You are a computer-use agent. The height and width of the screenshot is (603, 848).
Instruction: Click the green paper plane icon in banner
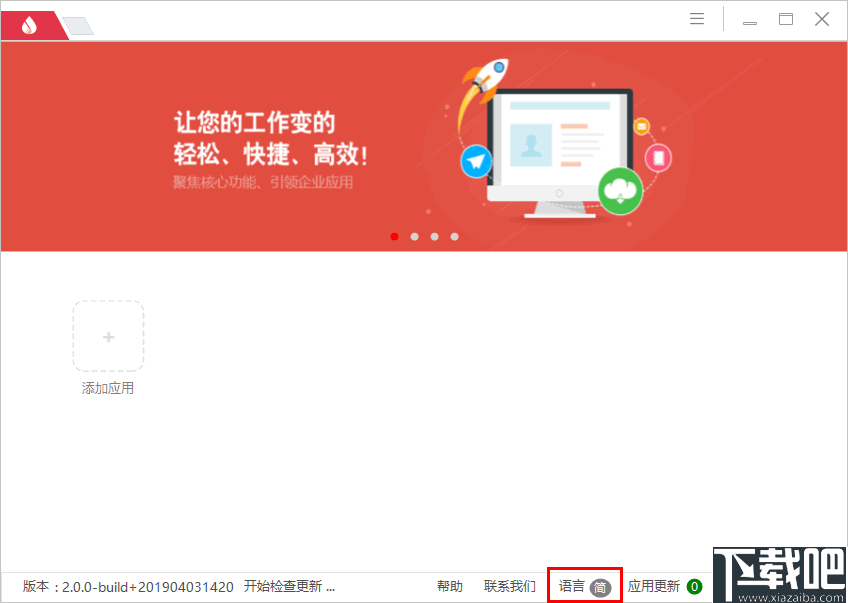tap(476, 161)
